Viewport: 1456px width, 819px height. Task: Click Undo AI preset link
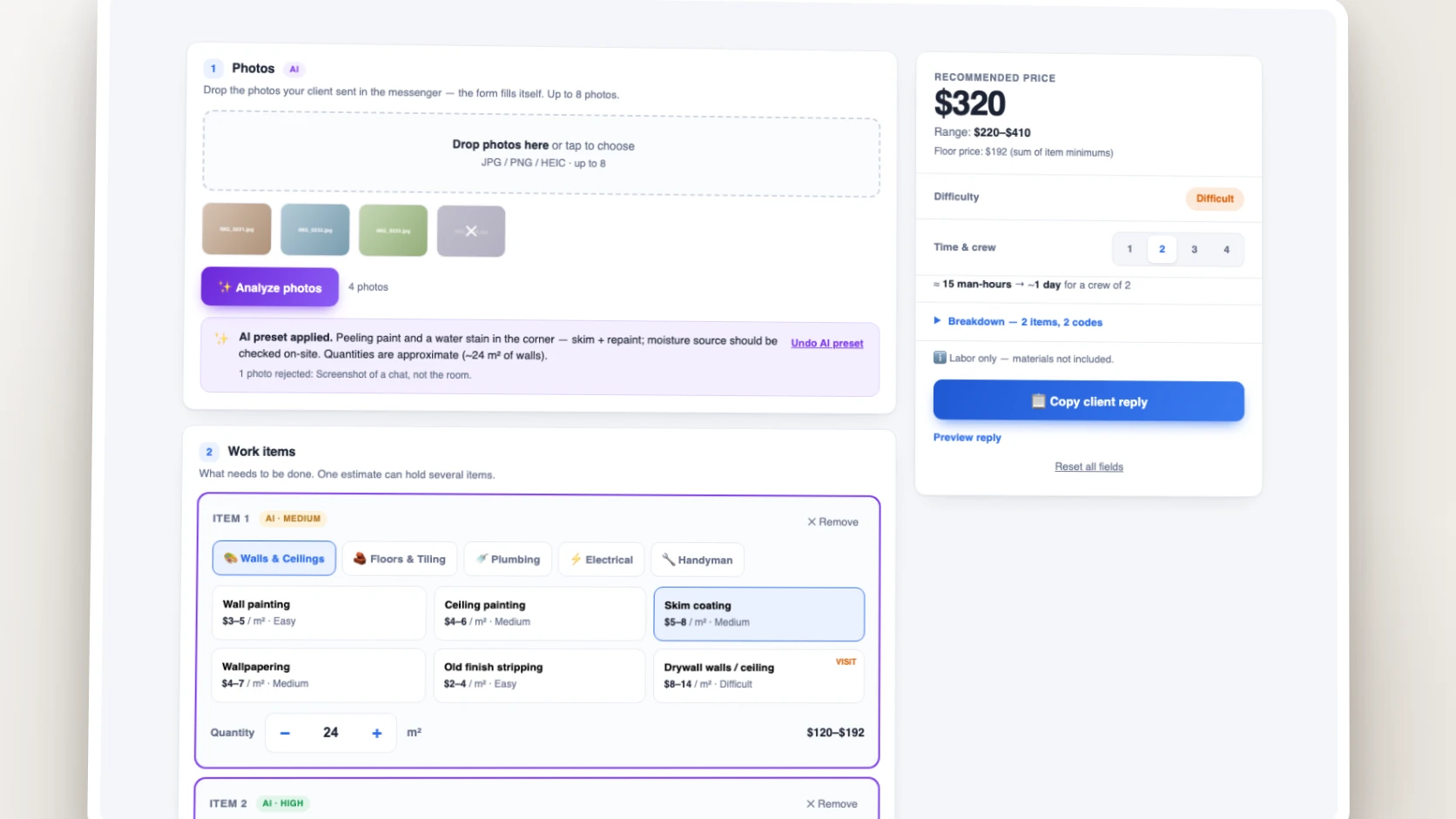(x=826, y=343)
